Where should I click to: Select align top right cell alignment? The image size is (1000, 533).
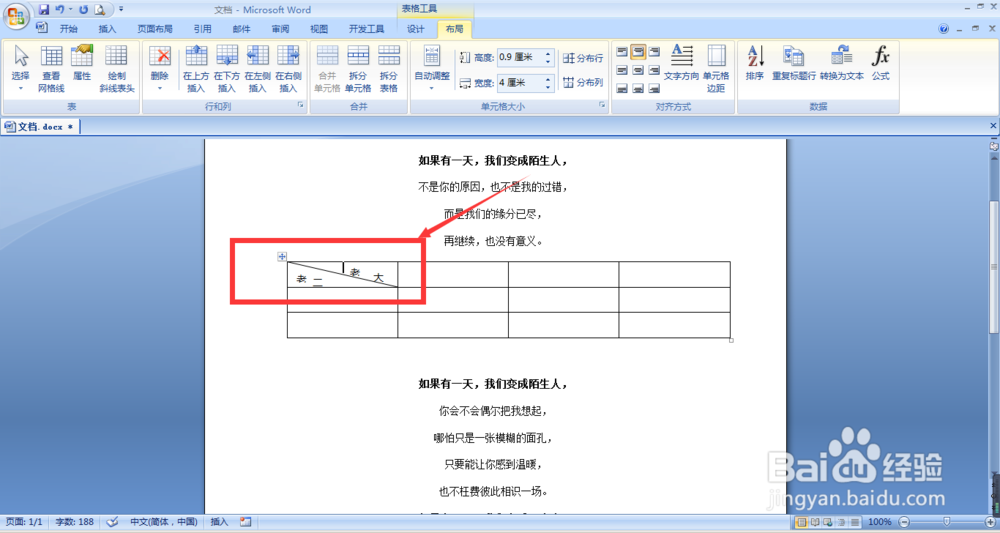click(654, 52)
